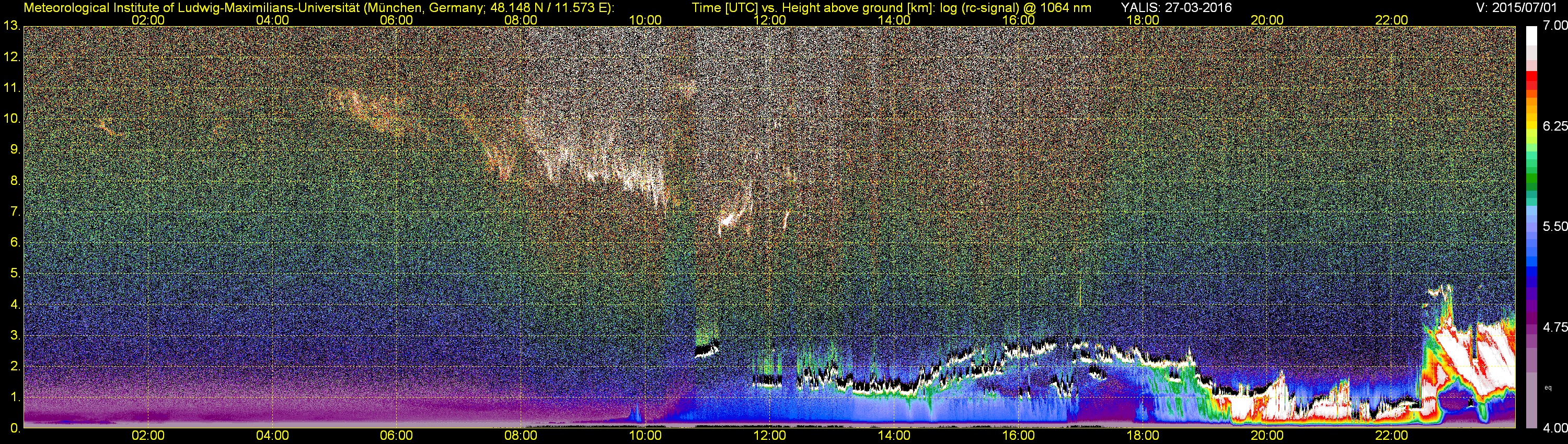
Task: Select the 22:00 tick on bottom axis
Action: (1391, 436)
